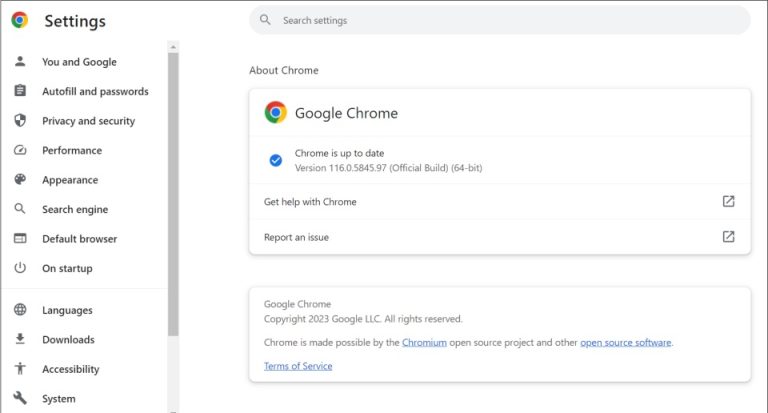Image resolution: width=768 pixels, height=413 pixels.
Task: Open the Search engine settings section
Action: pyautogui.click(x=75, y=209)
